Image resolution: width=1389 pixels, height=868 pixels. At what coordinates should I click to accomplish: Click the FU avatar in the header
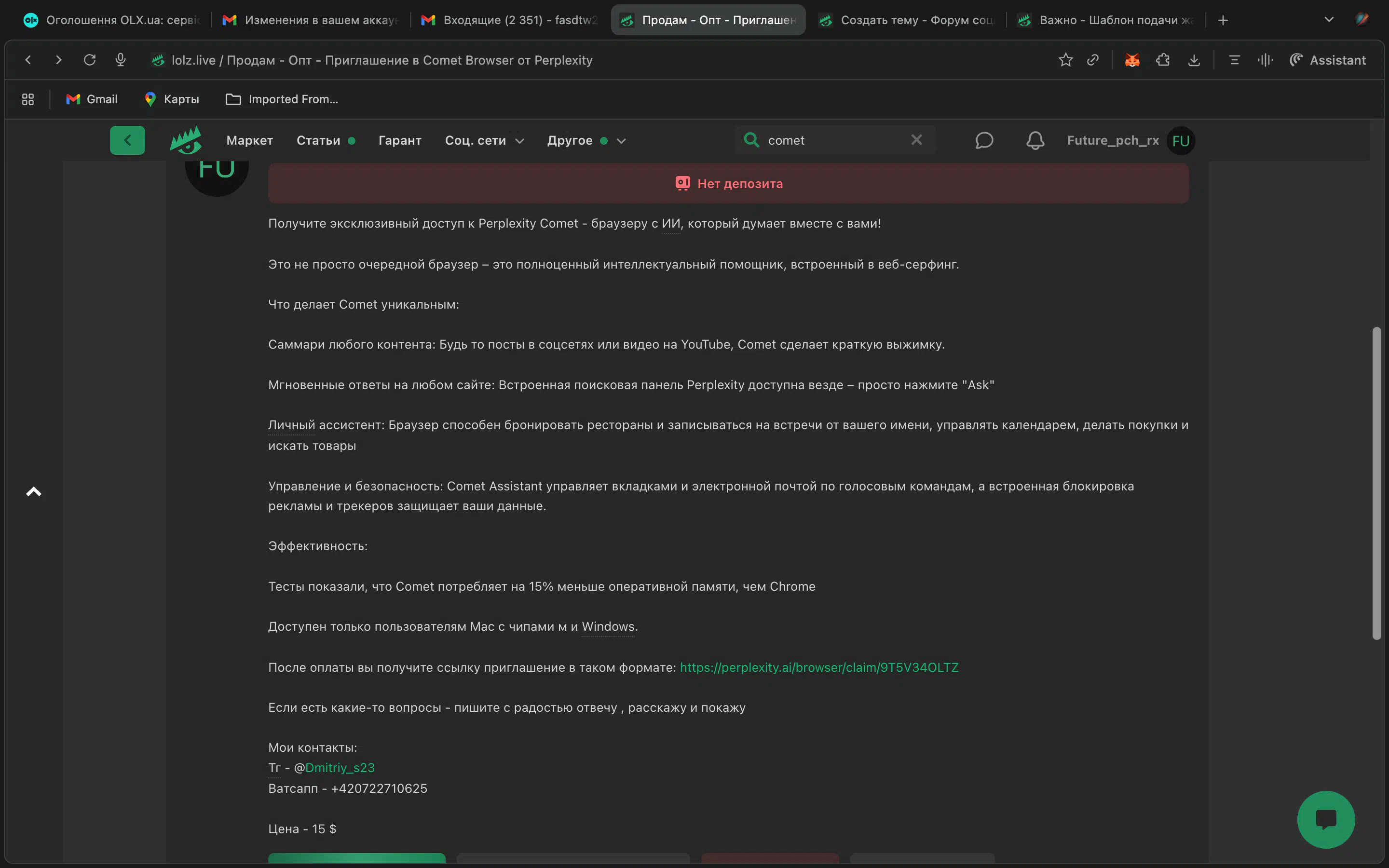[1181, 141]
